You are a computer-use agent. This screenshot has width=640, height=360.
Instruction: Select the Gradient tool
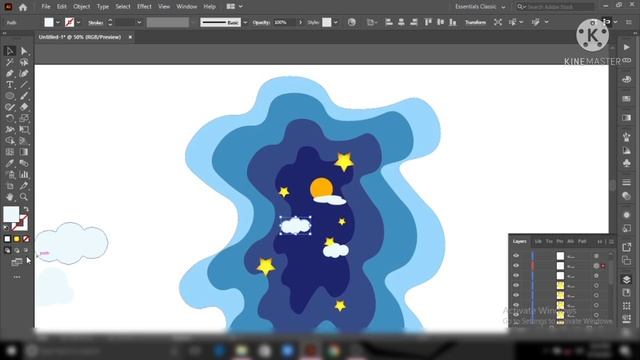[24, 152]
